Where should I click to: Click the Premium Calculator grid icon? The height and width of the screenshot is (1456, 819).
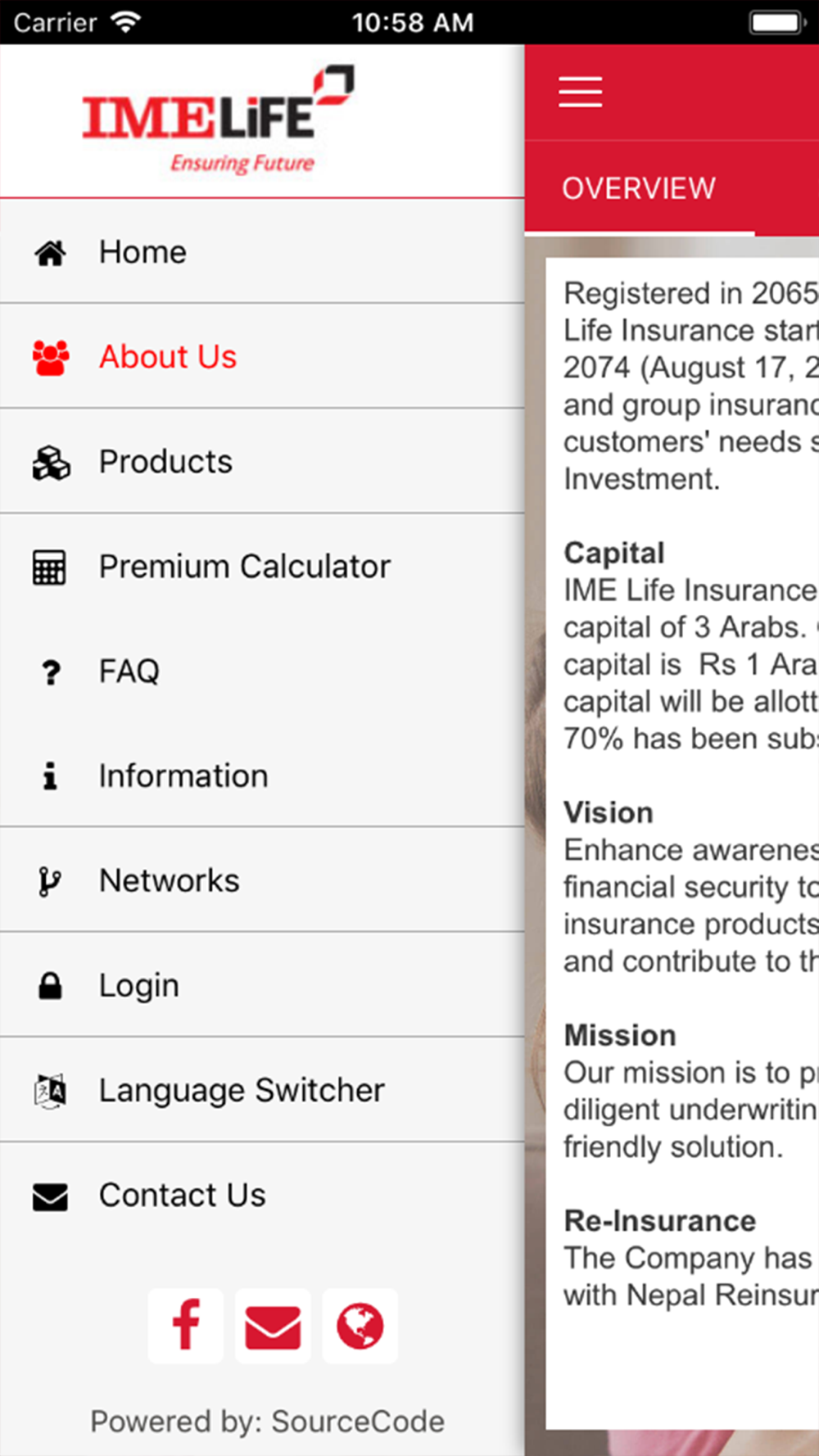pyautogui.click(x=50, y=567)
